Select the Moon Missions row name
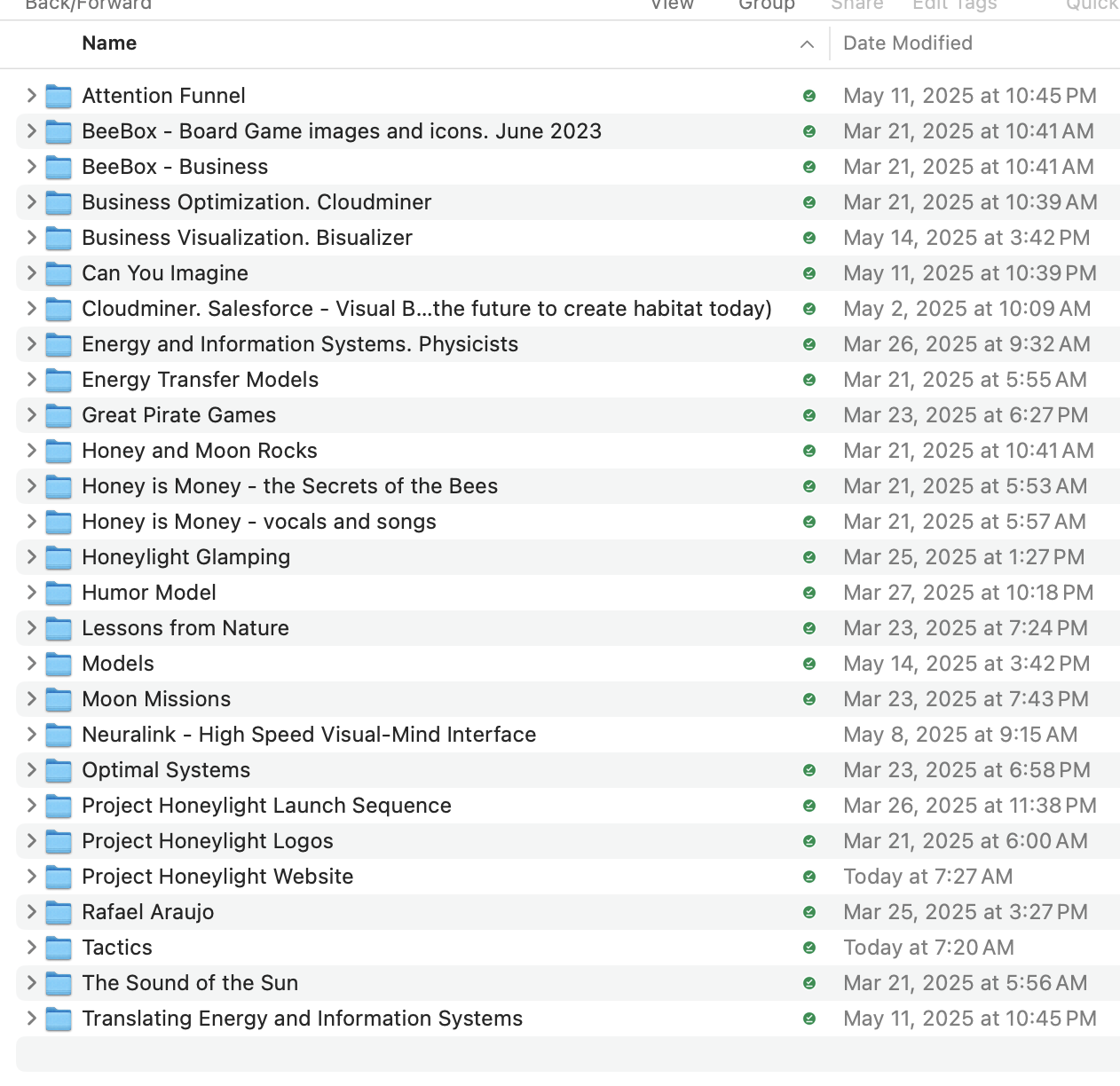This screenshot has width=1120, height=1086. [x=156, y=699]
